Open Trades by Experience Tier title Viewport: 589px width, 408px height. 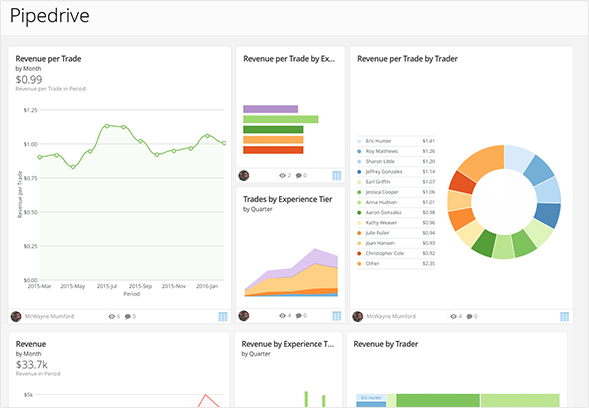pyautogui.click(x=287, y=199)
